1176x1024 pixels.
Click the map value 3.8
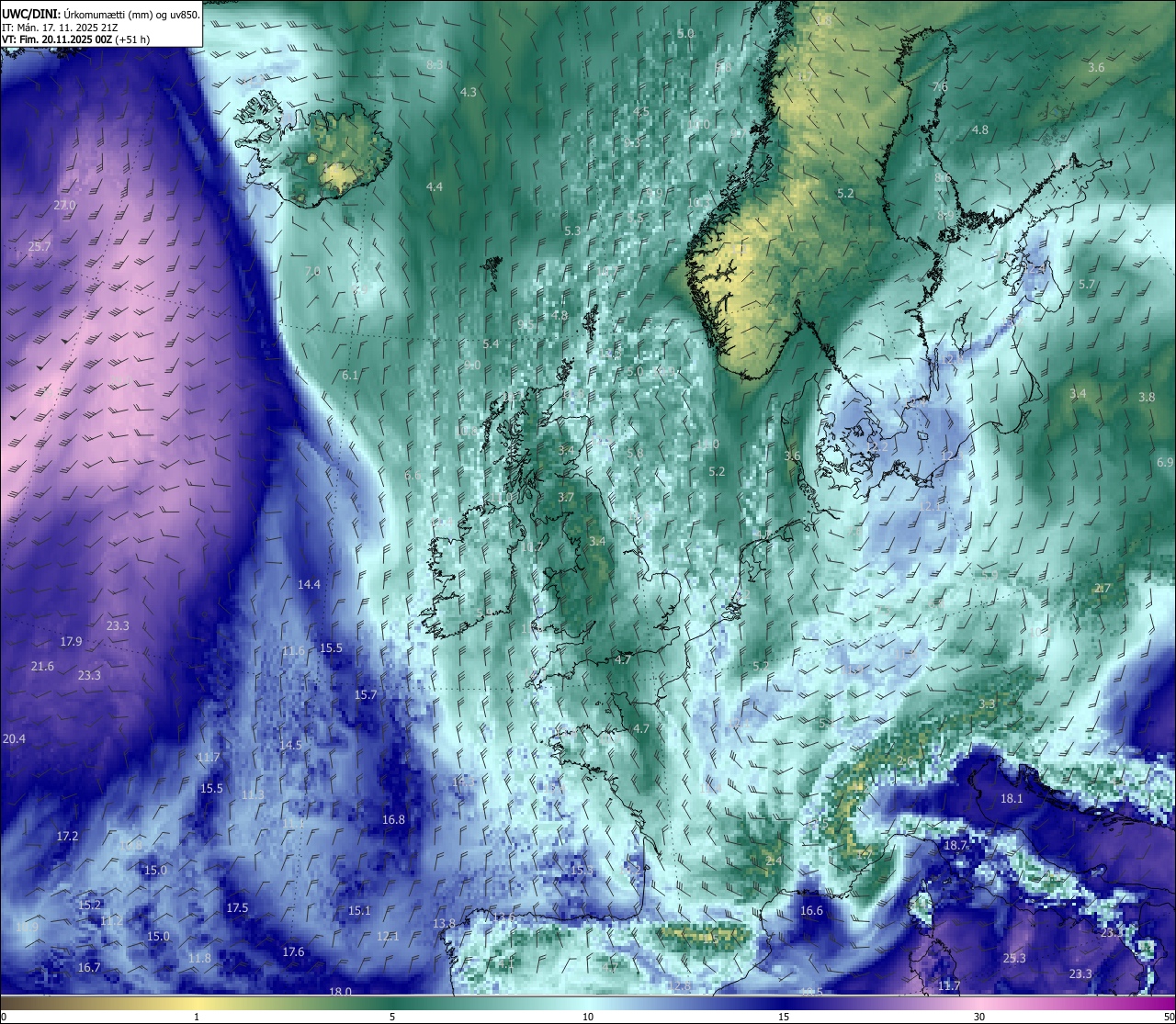tap(1147, 397)
